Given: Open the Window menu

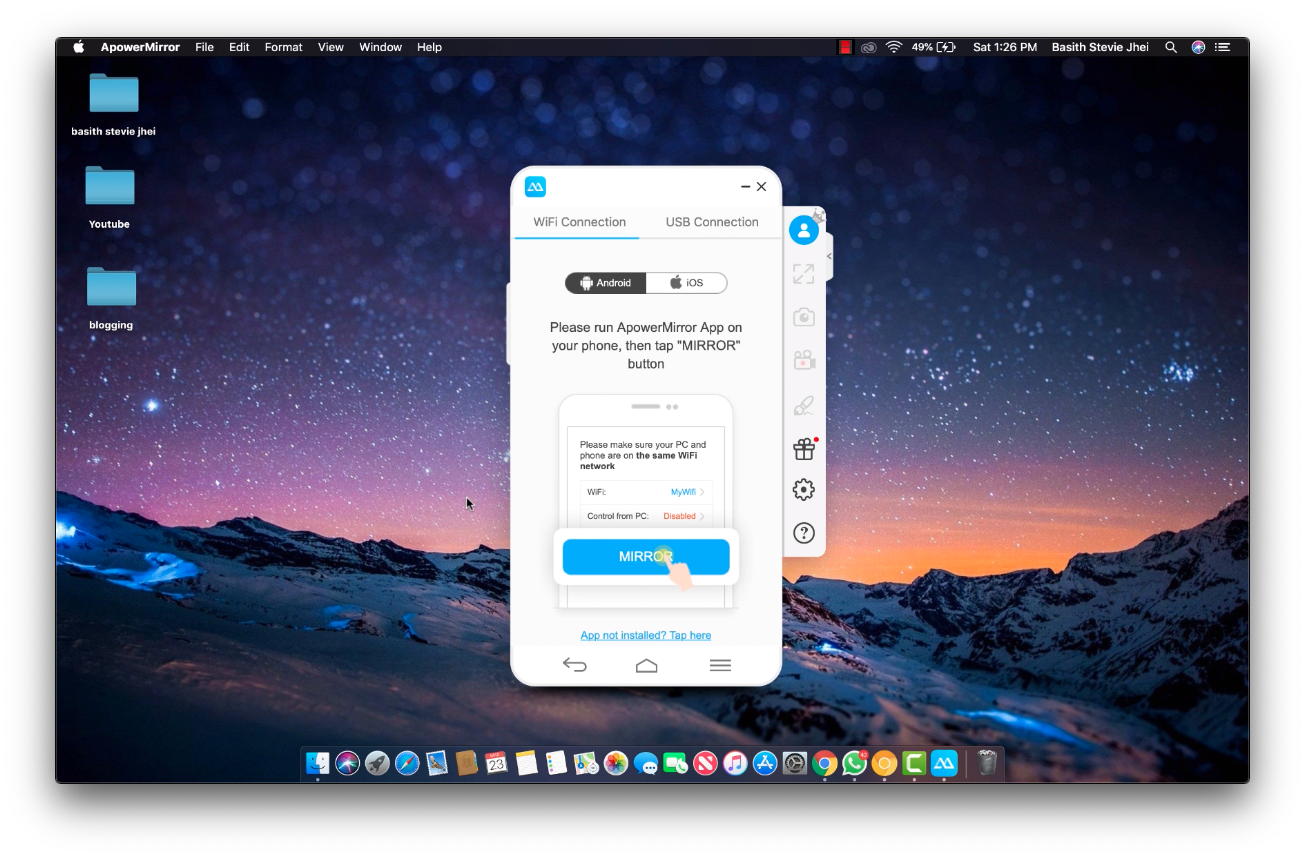Looking at the screenshot, I should [x=381, y=47].
